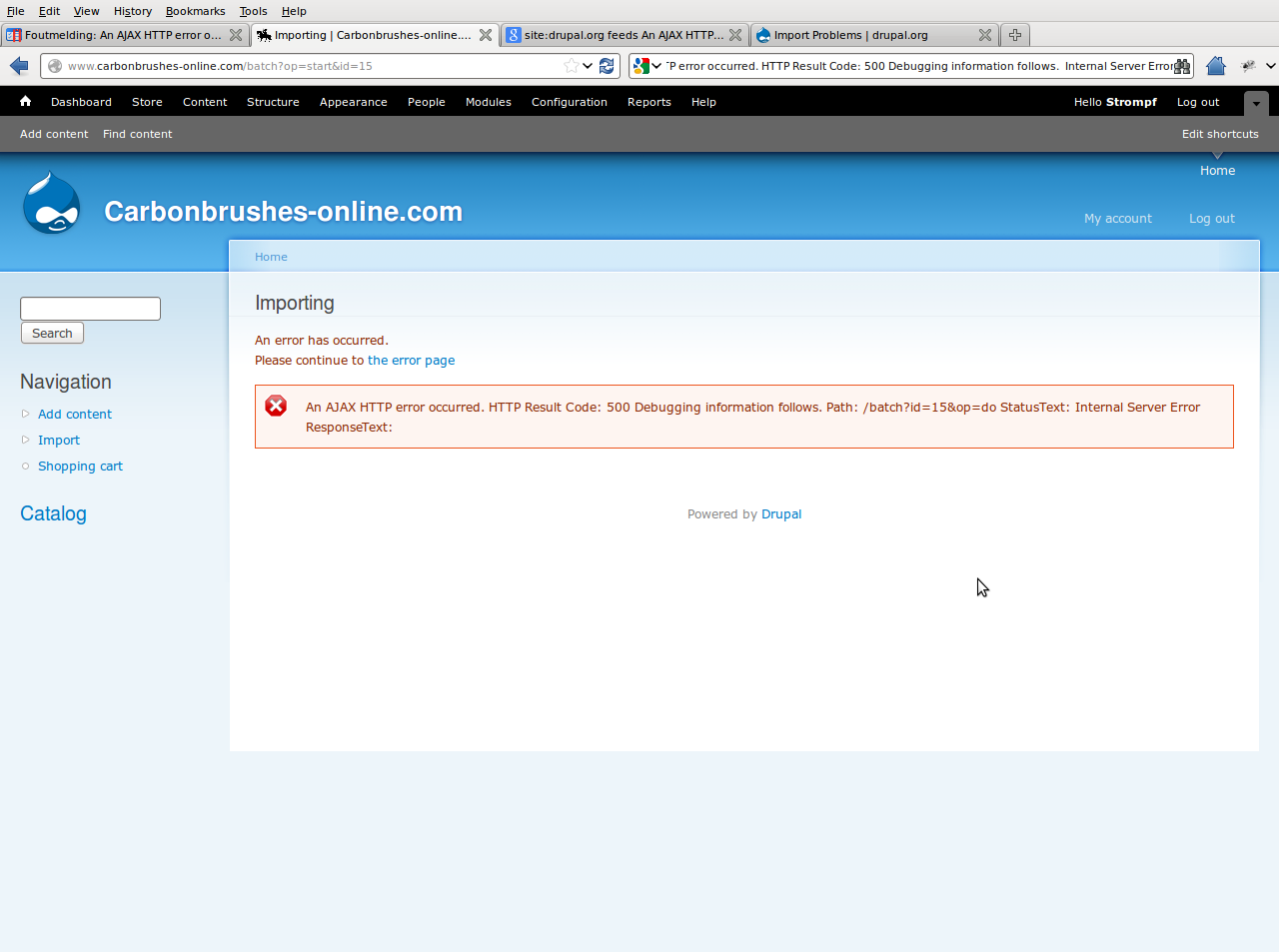This screenshot has width=1279, height=952.
Task: Click the Drupal drop logo
Action: click(52, 204)
